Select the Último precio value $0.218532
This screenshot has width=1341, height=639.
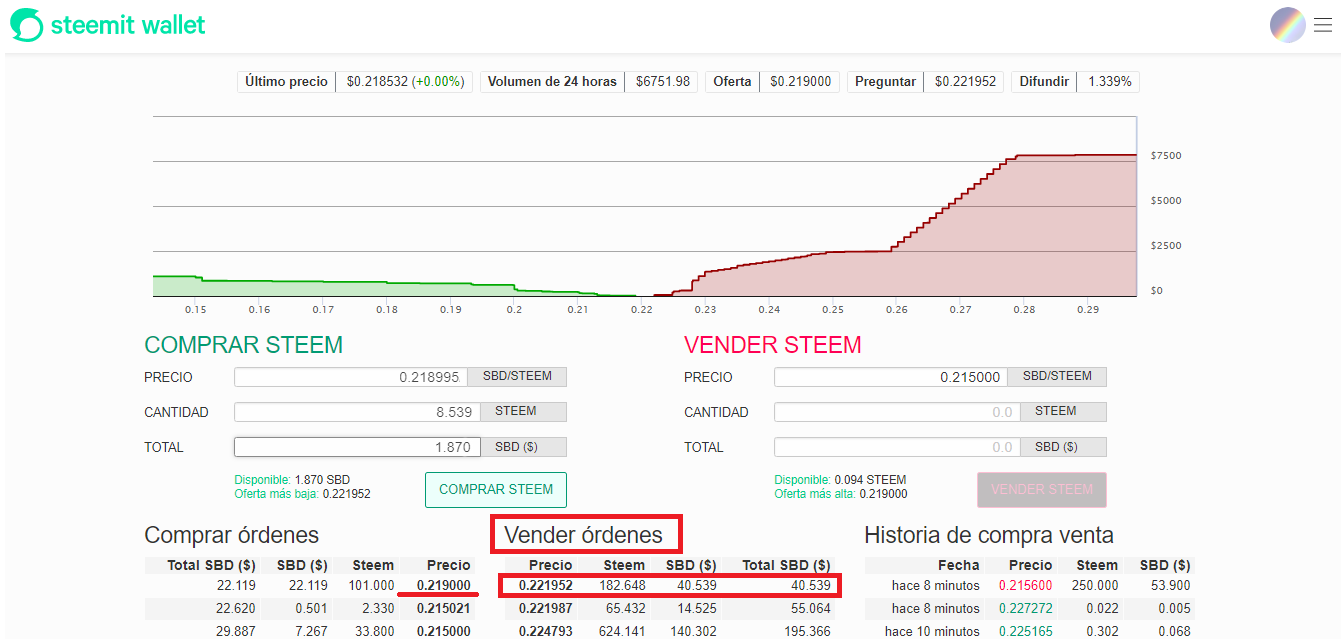377,82
